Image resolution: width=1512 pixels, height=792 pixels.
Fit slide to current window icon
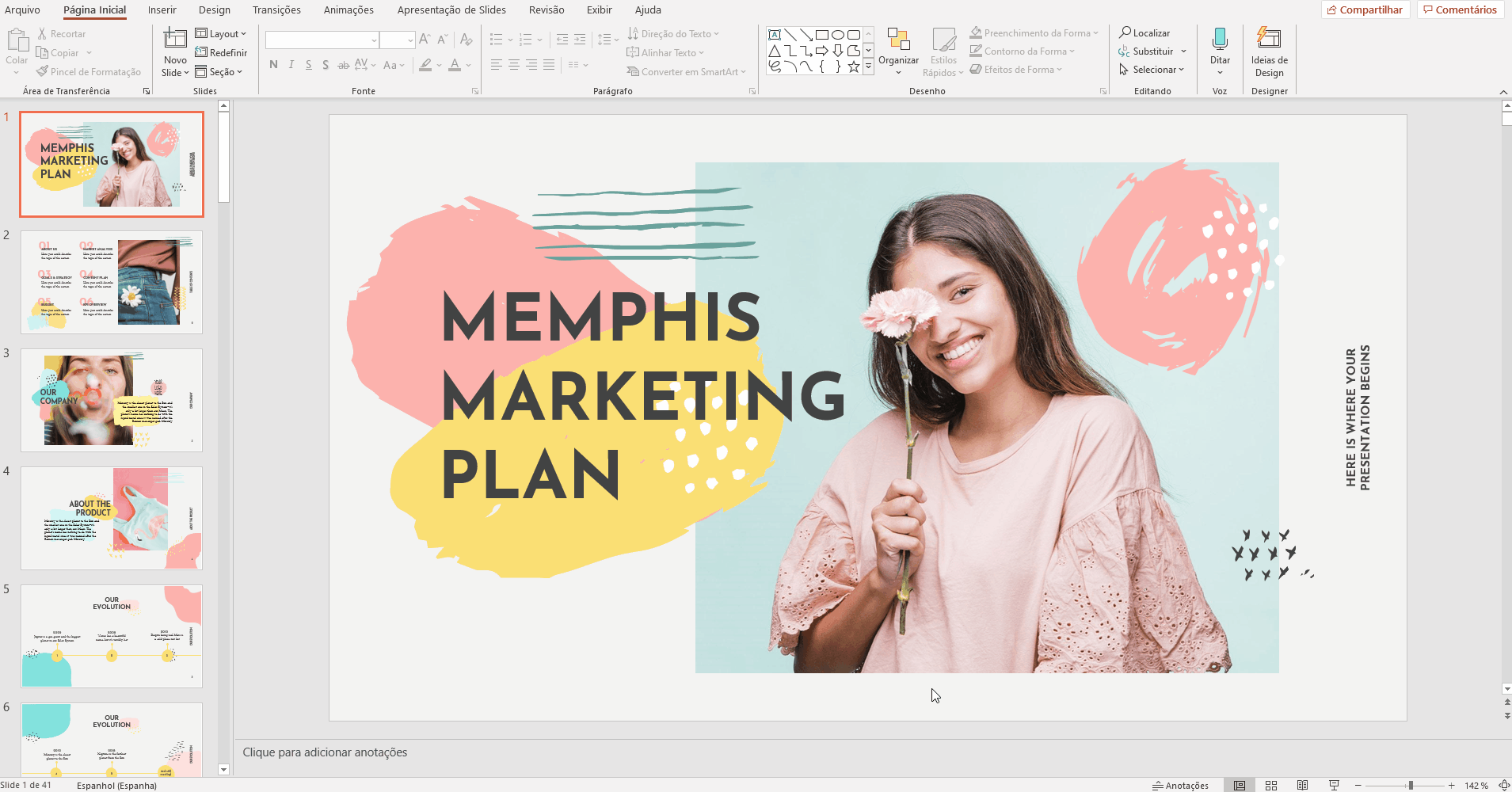[x=1504, y=785]
